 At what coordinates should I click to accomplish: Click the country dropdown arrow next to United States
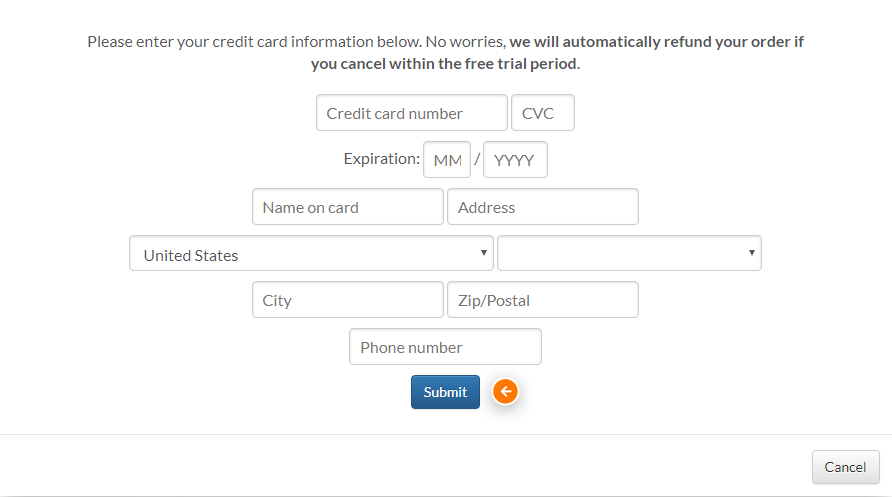coord(484,252)
